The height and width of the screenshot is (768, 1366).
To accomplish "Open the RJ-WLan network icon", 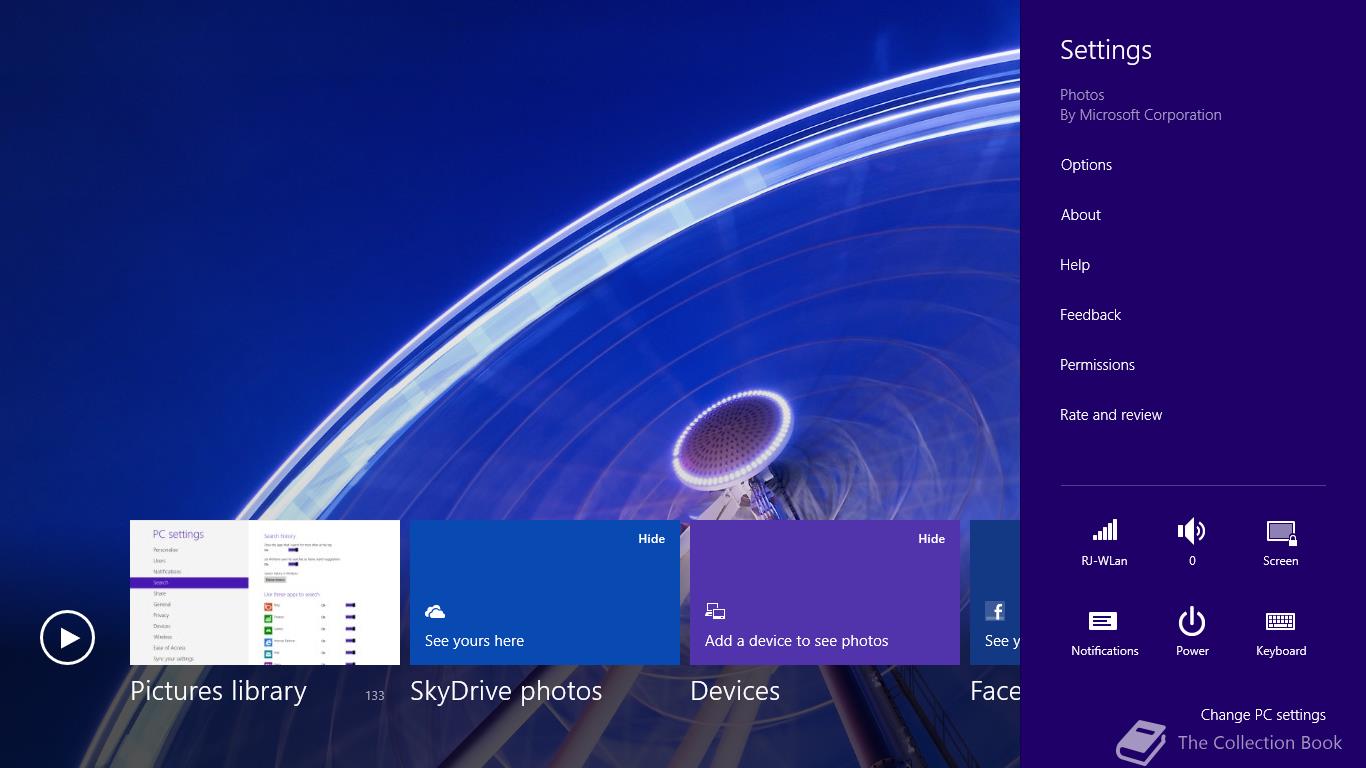I will pyautogui.click(x=1104, y=530).
